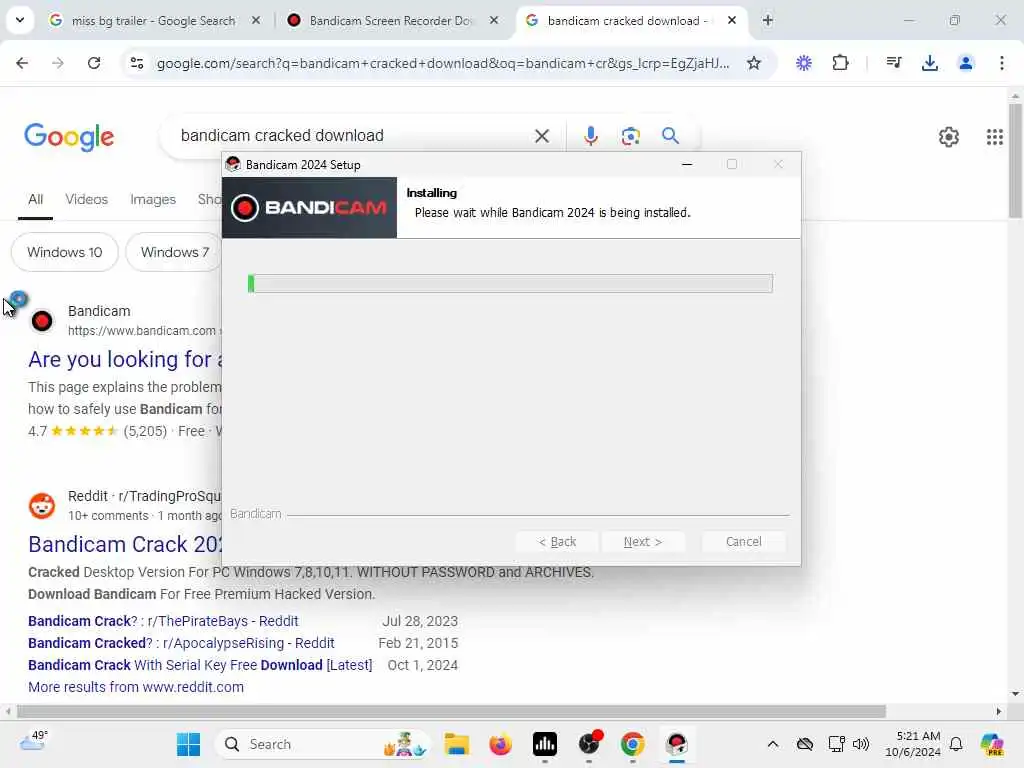Show hidden system tray icons chevron
This screenshot has width=1024, height=768.
tap(773, 744)
